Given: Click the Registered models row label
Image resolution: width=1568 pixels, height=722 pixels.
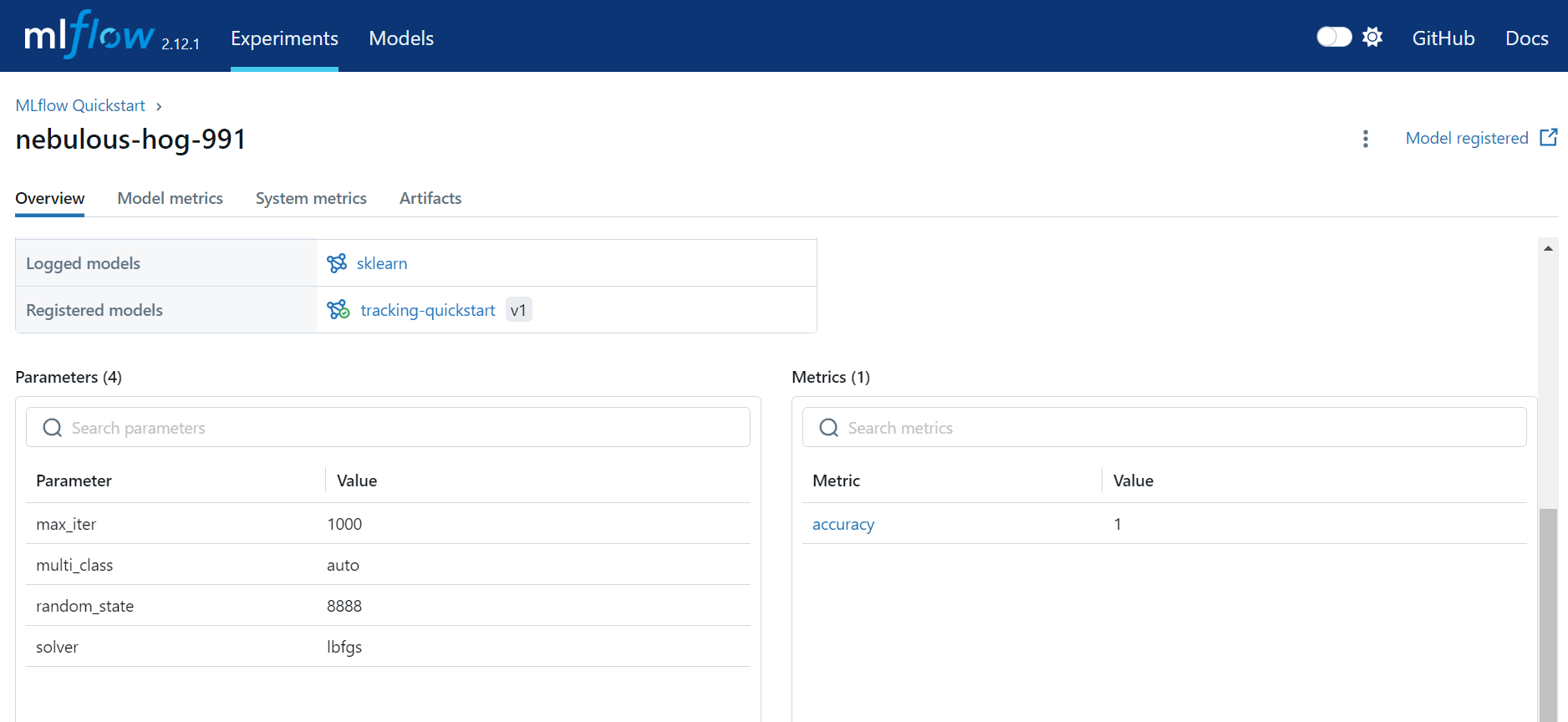Looking at the screenshot, I should click(x=94, y=310).
